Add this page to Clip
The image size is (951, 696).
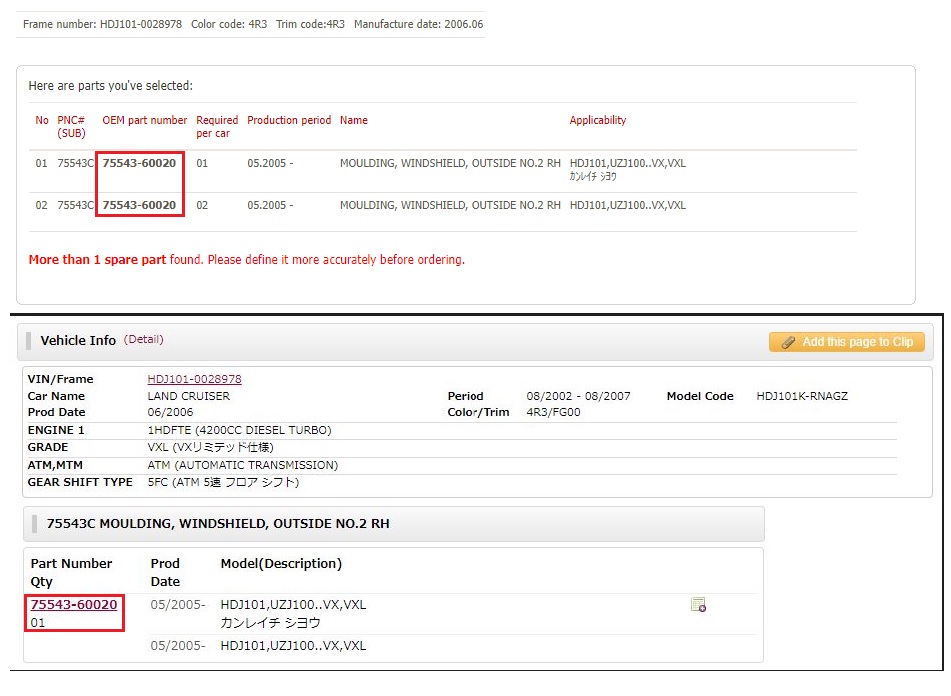click(x=847, y=342)
